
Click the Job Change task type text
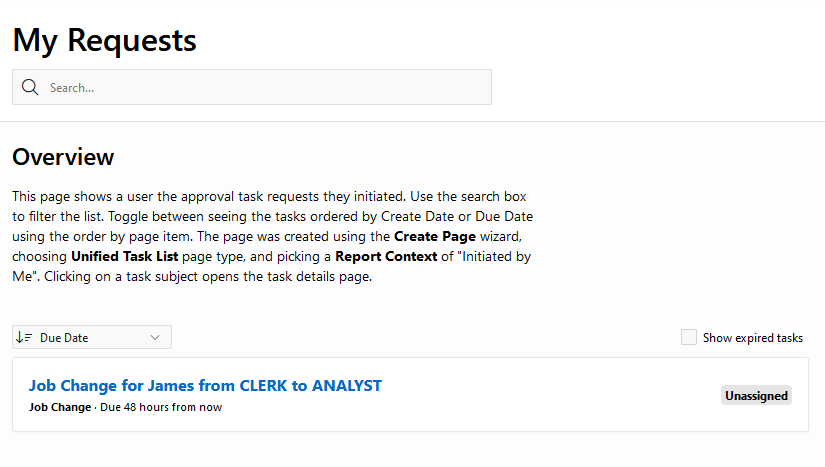pos(60,407)
